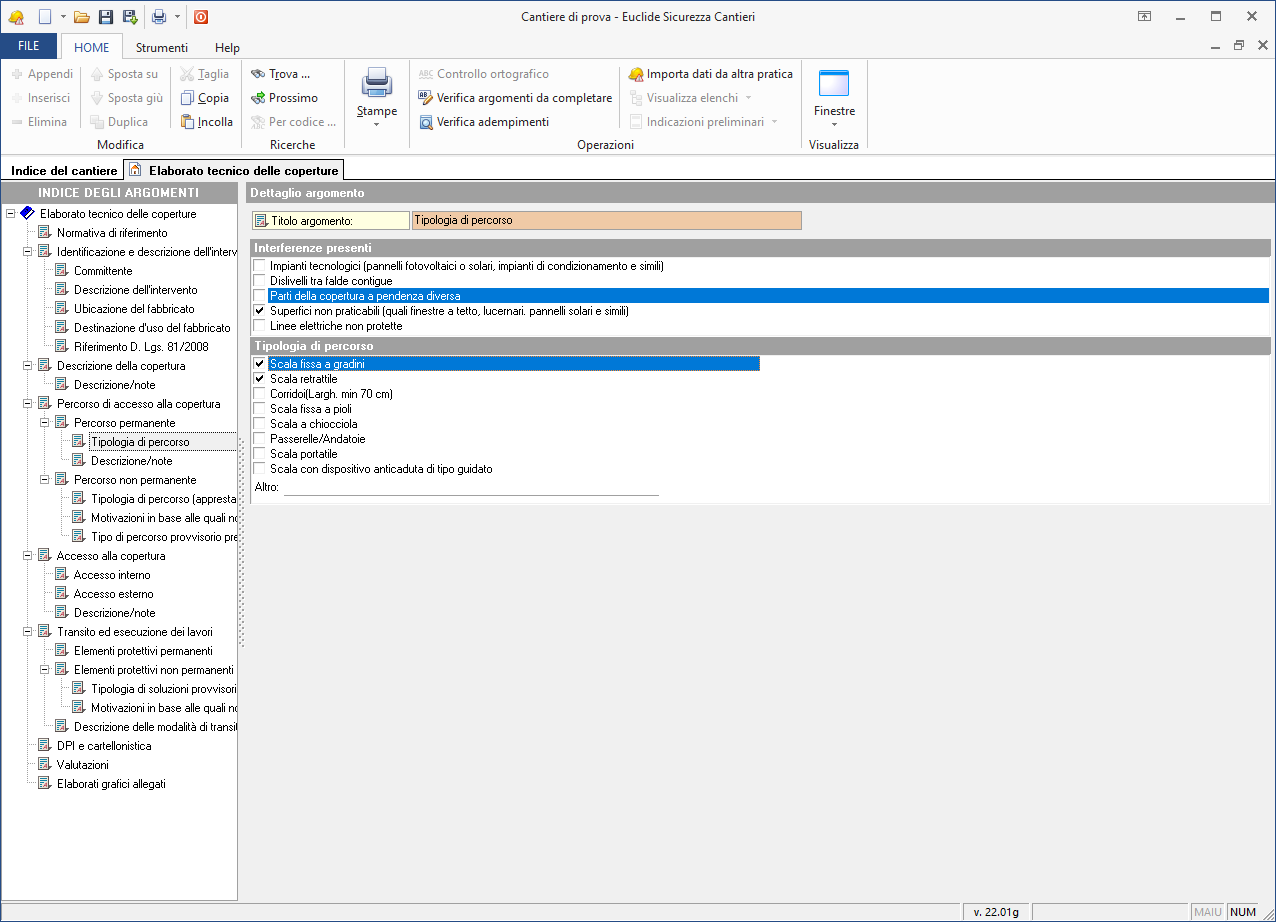Image resolution: width=1276 pixels, height=922 pixels.
Task: Check the Scala a chiocciola option
Action: (260, 424)
